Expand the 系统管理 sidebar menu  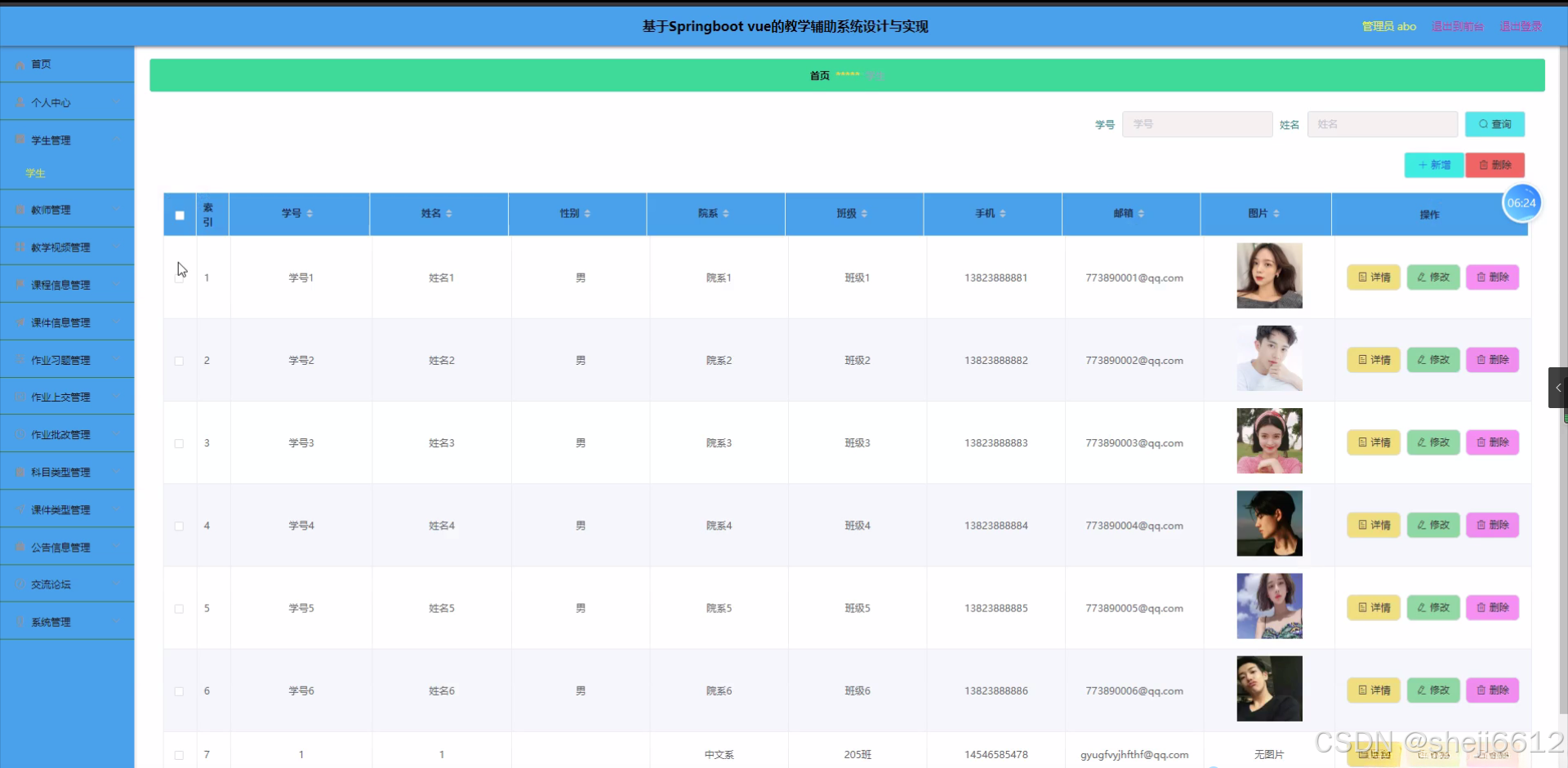click(49, 621)
